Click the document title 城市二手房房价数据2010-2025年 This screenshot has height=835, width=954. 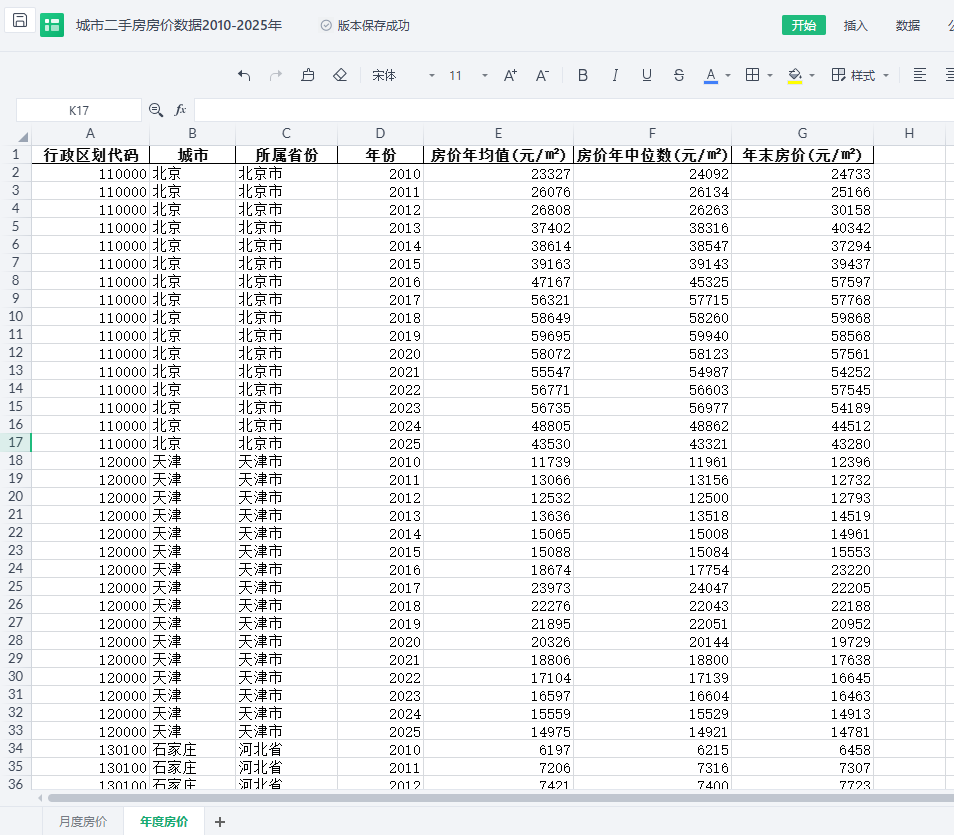tap(179, 25)
